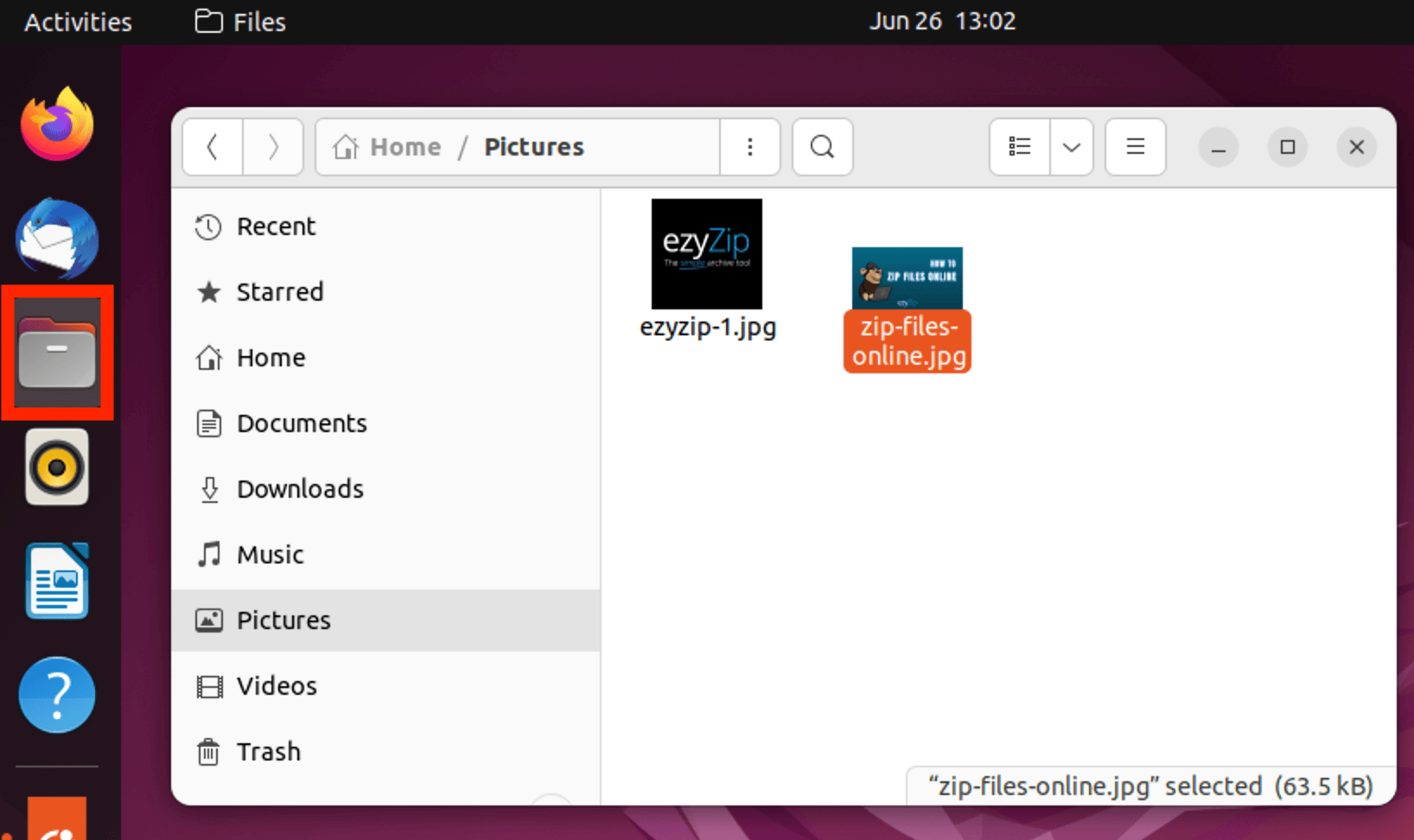Open the hamburger main menu

[1135, 147]
